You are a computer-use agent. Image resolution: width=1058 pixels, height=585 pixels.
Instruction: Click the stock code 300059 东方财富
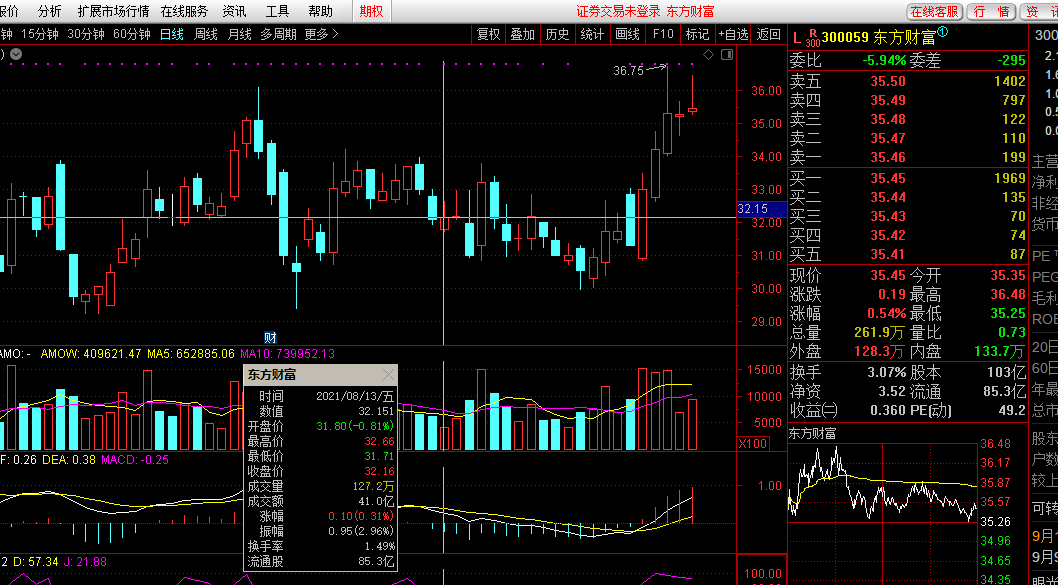click(878, 37)
